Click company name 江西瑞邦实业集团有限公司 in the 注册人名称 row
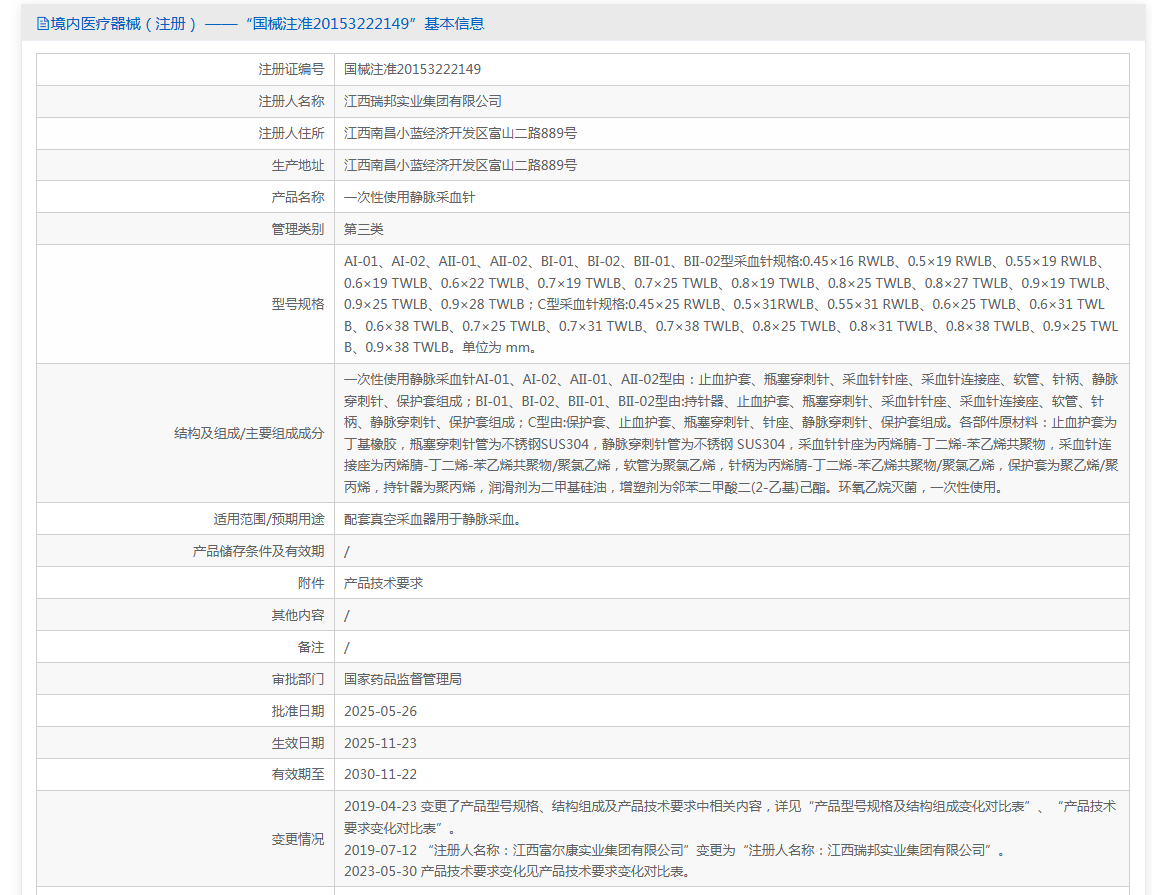The height and width of the screenshot is (895, 1152). (x=422, y=101)
